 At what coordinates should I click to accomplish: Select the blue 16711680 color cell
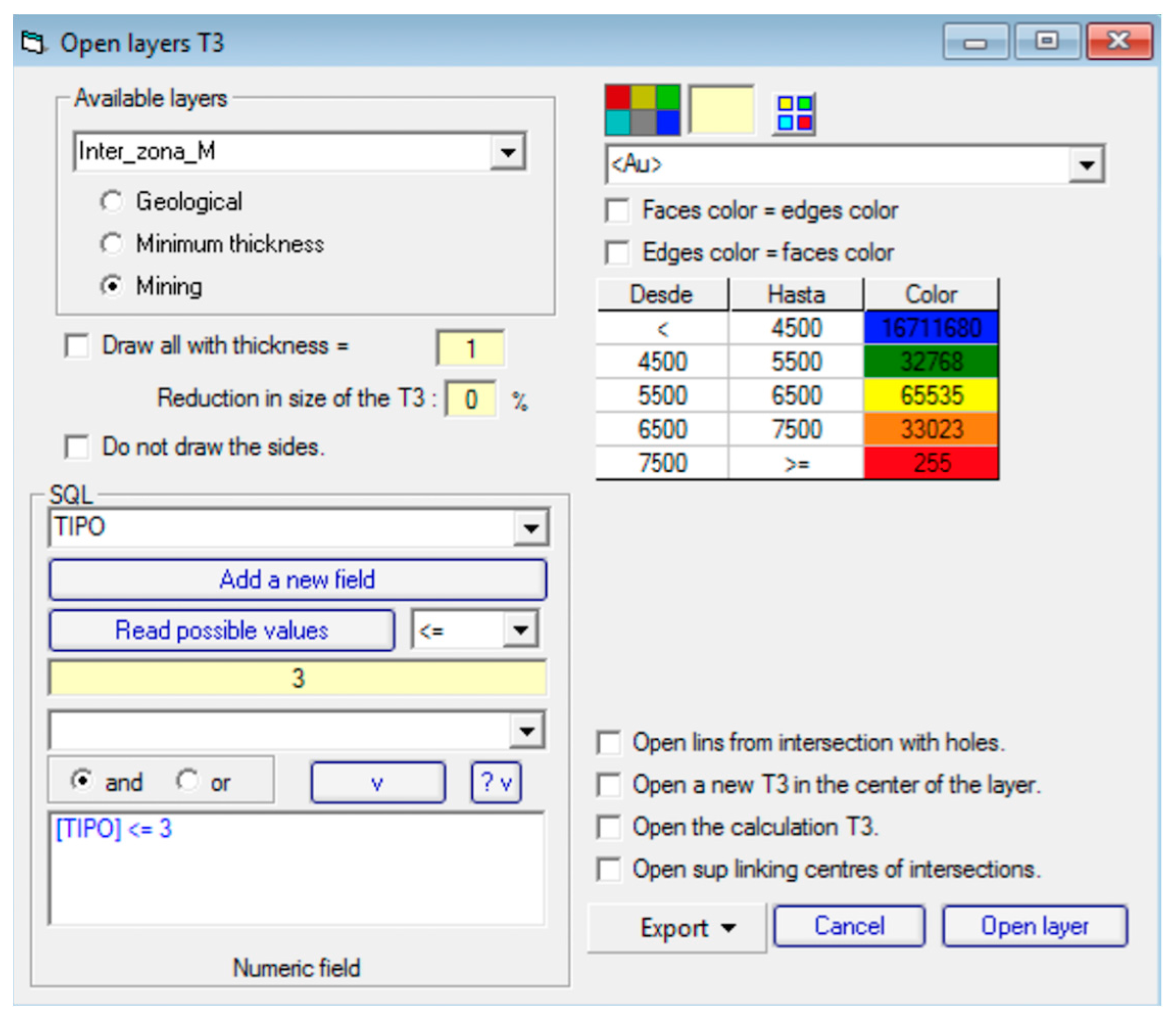(931, 328)
